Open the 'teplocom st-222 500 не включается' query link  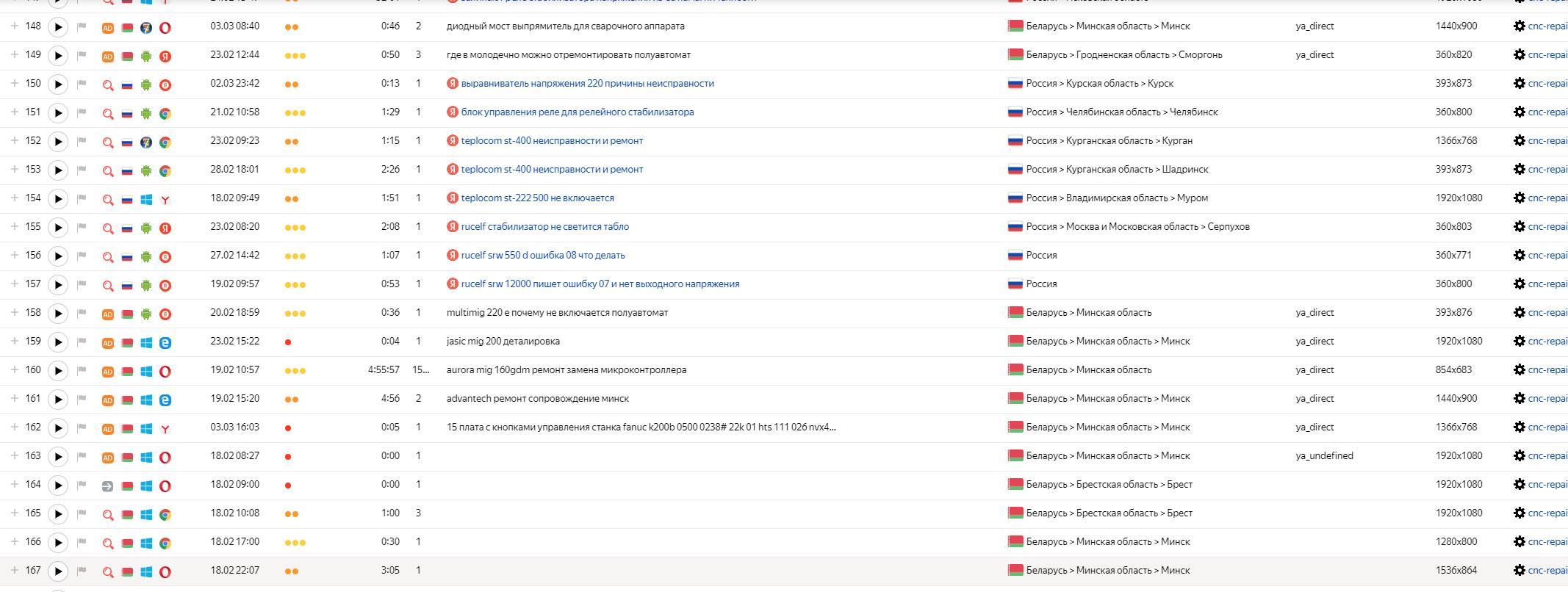tap(537, 198)
